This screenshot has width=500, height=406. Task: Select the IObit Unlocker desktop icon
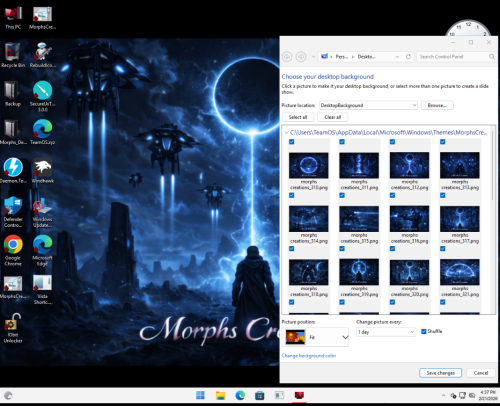click(x=13, y=328)
